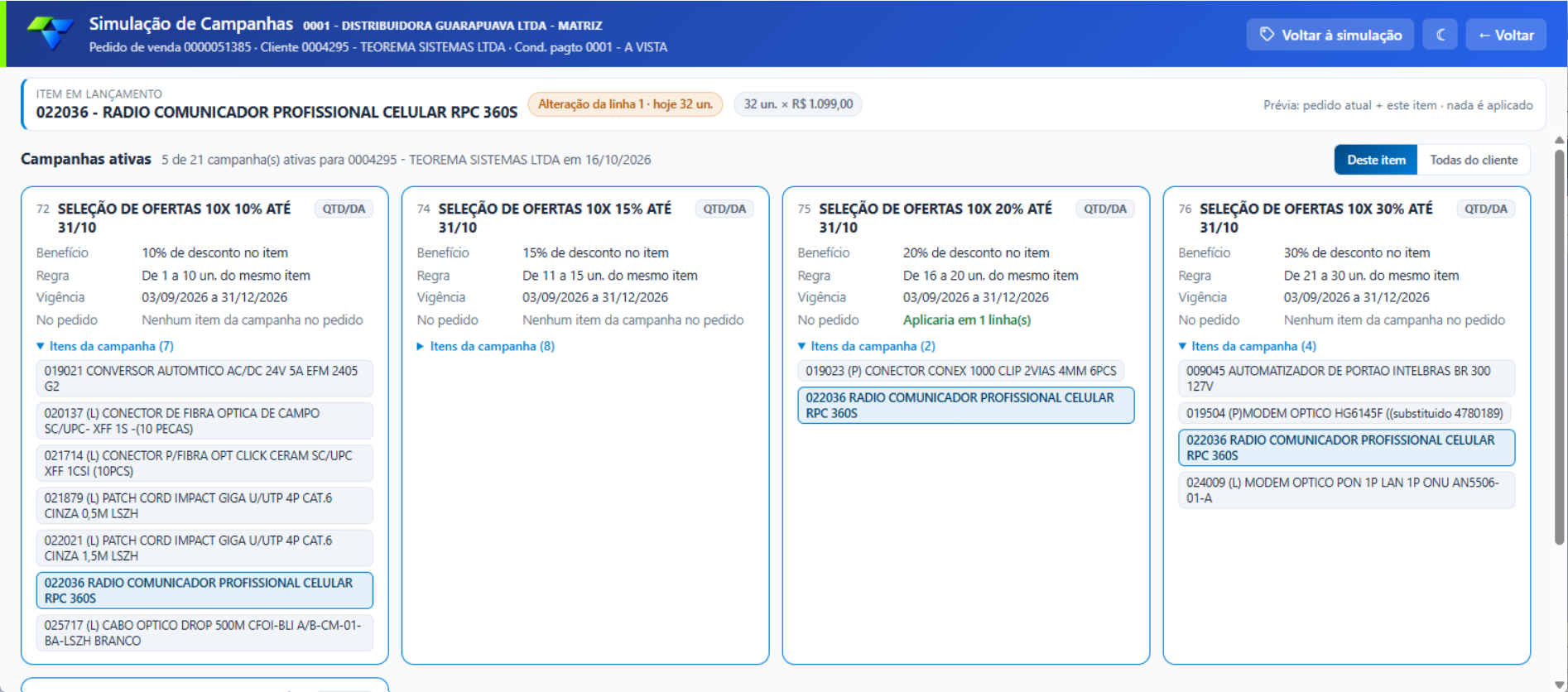Click QTD/DA badge on campaign 76
Viewport: 1568px width, 692px height.
coord(1486,209)
